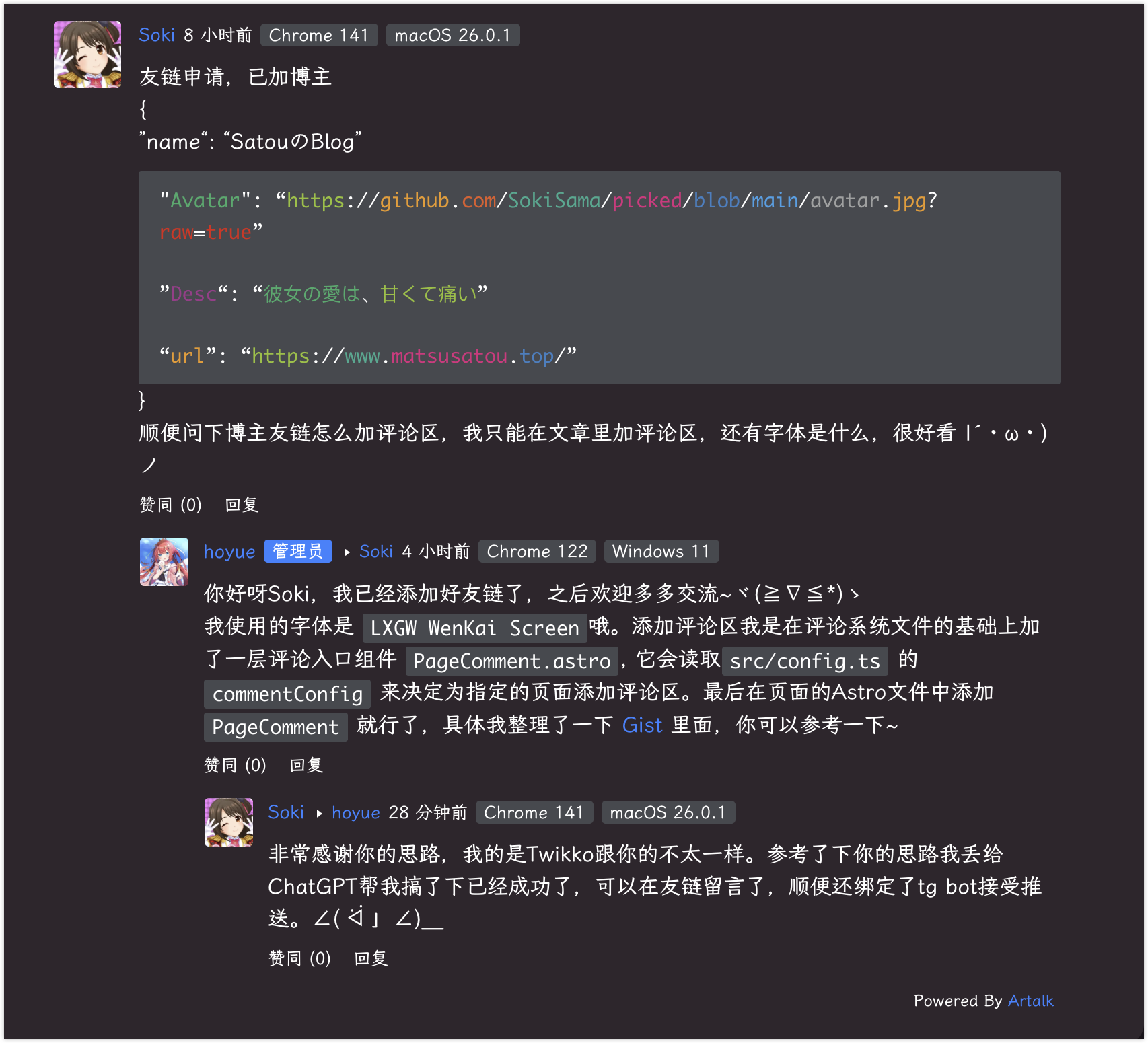Like hoyue's comment with 赞同 (0)
Image resolution: width=1148 pixels, height=1043 pixels.
pos(235,765)
